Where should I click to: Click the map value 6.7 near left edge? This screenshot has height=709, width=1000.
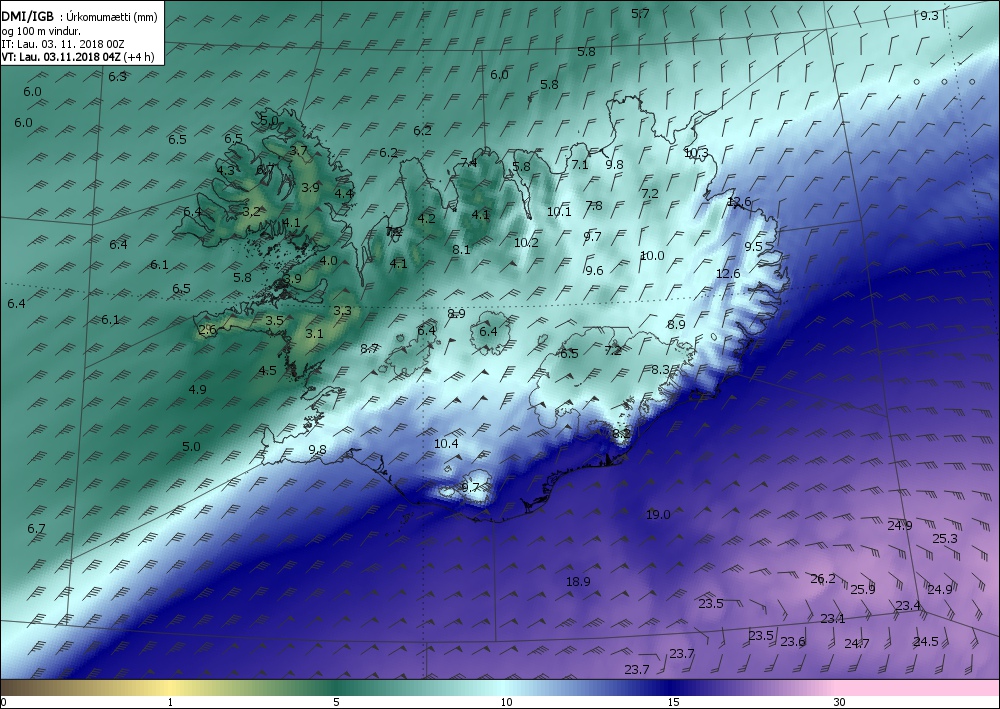click(x=36, y=529)
